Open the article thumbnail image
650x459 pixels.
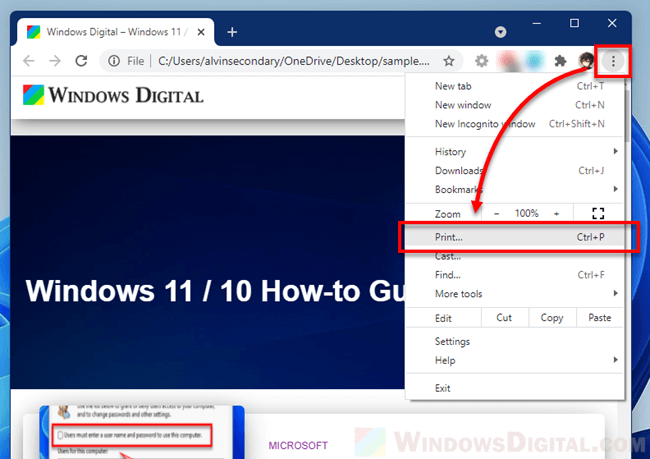pos(142,432)
